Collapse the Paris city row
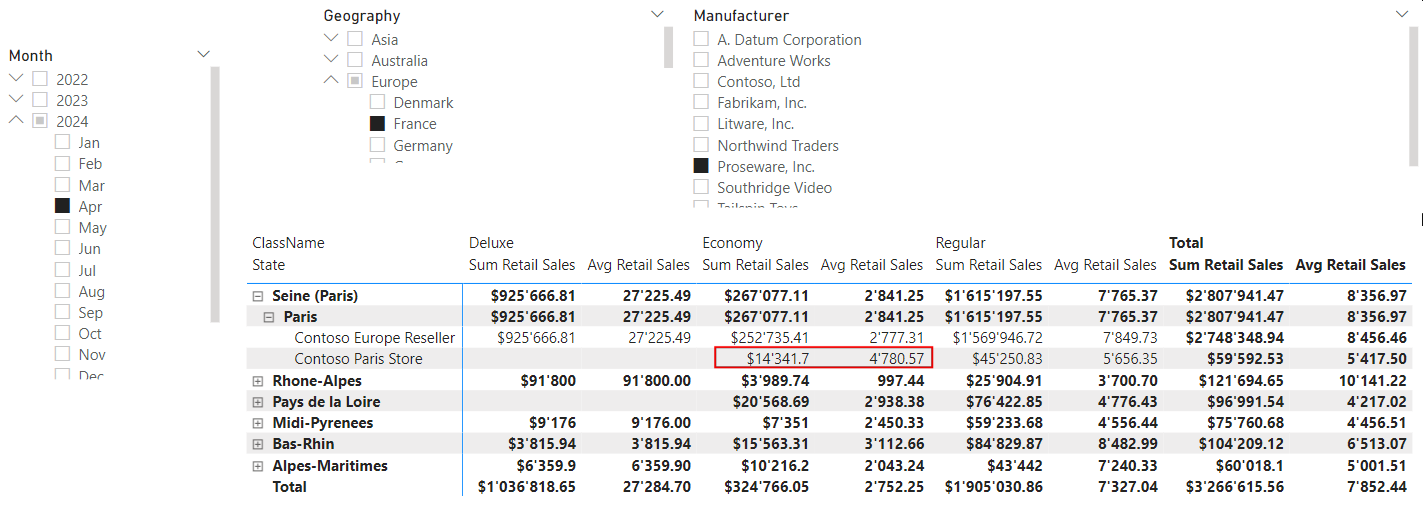 [x=270, y=317]
